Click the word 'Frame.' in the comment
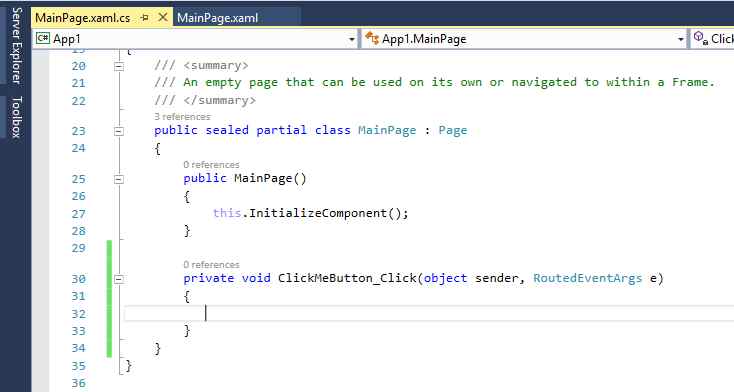Viewport: 734px width, 392px height. [x=694, y=82]
